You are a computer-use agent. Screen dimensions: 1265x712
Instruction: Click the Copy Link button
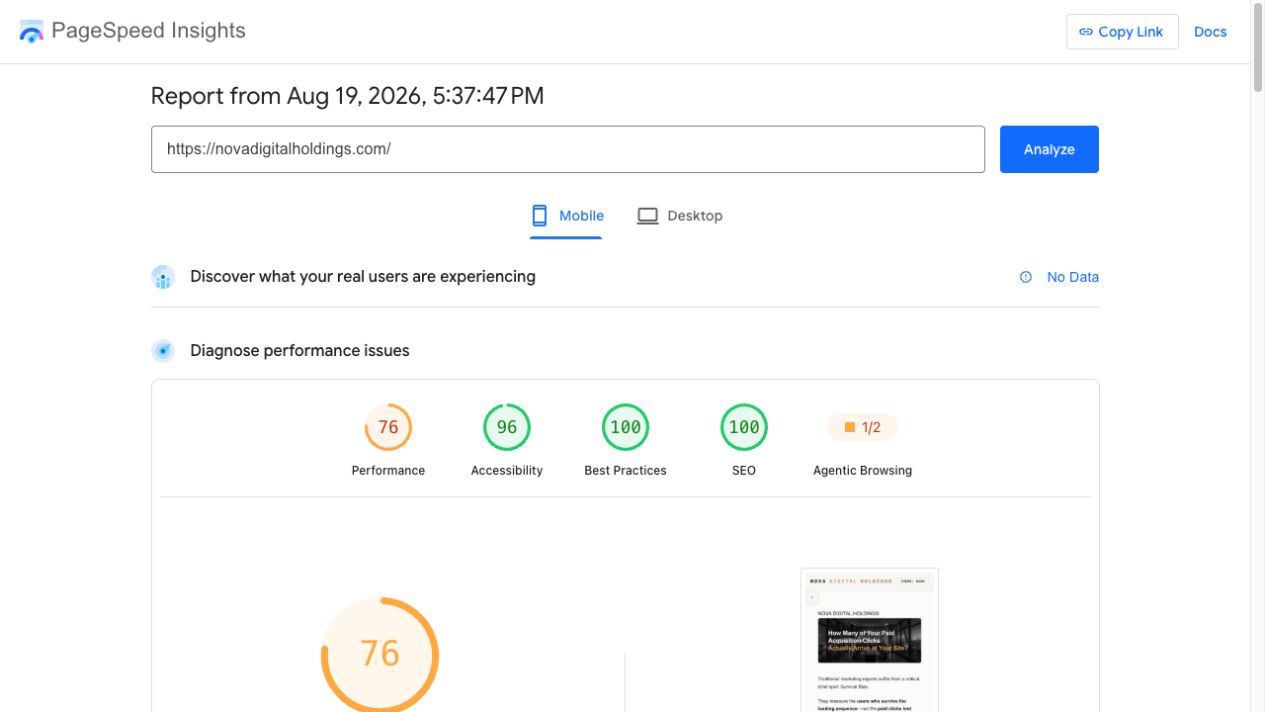1122,32
